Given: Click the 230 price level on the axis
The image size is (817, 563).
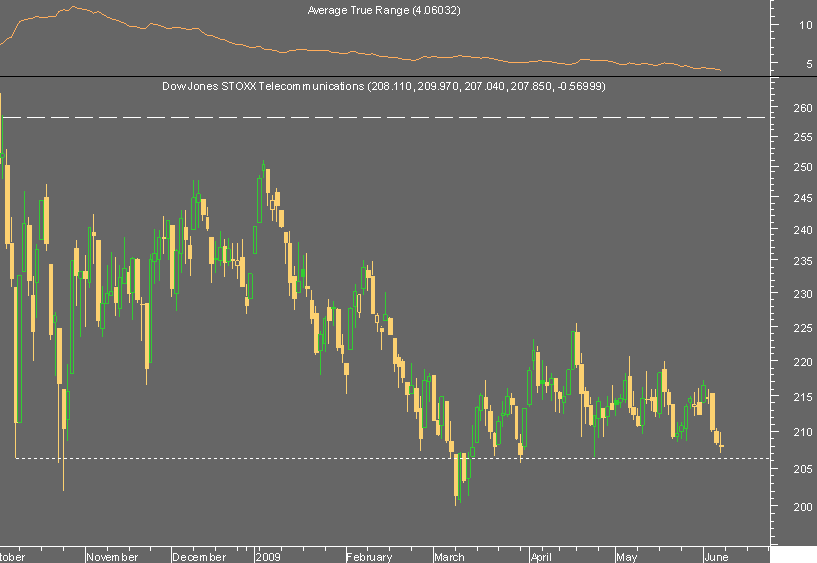Looking at the screenshot, I should point(803,294).
